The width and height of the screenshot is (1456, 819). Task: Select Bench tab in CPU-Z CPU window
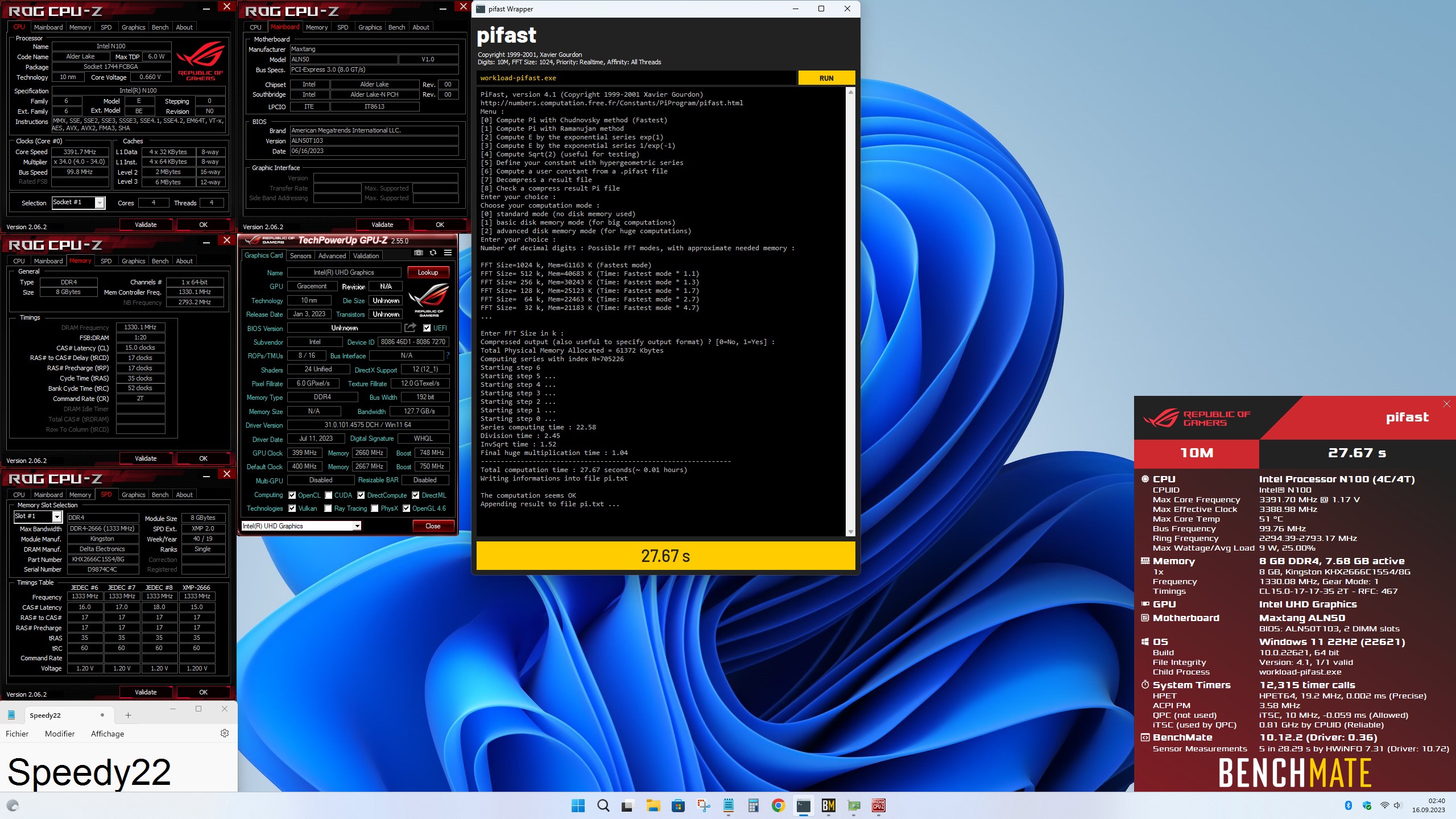(x=160, y=27)
